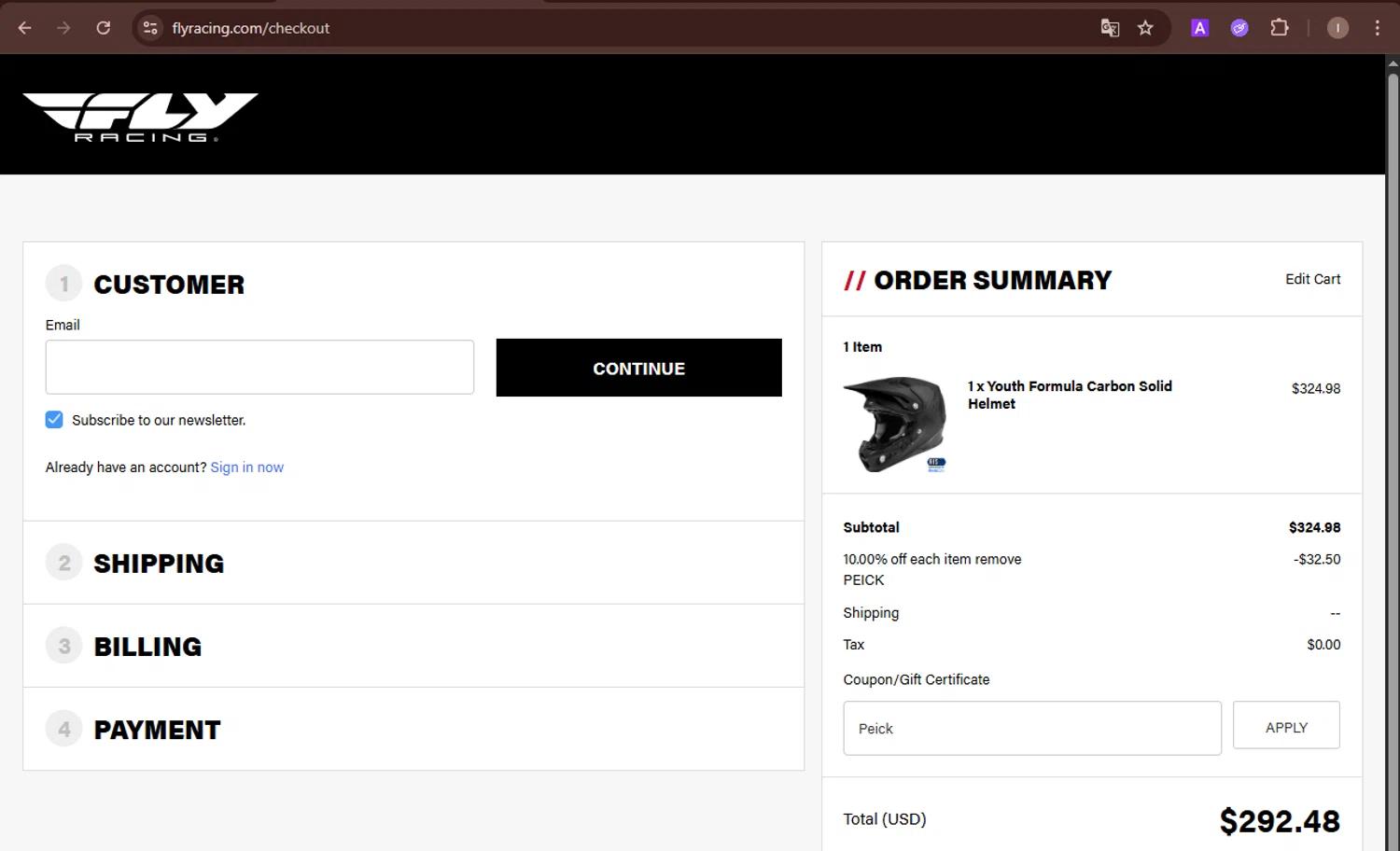Open the browser profile avatar

(1337, 28)
